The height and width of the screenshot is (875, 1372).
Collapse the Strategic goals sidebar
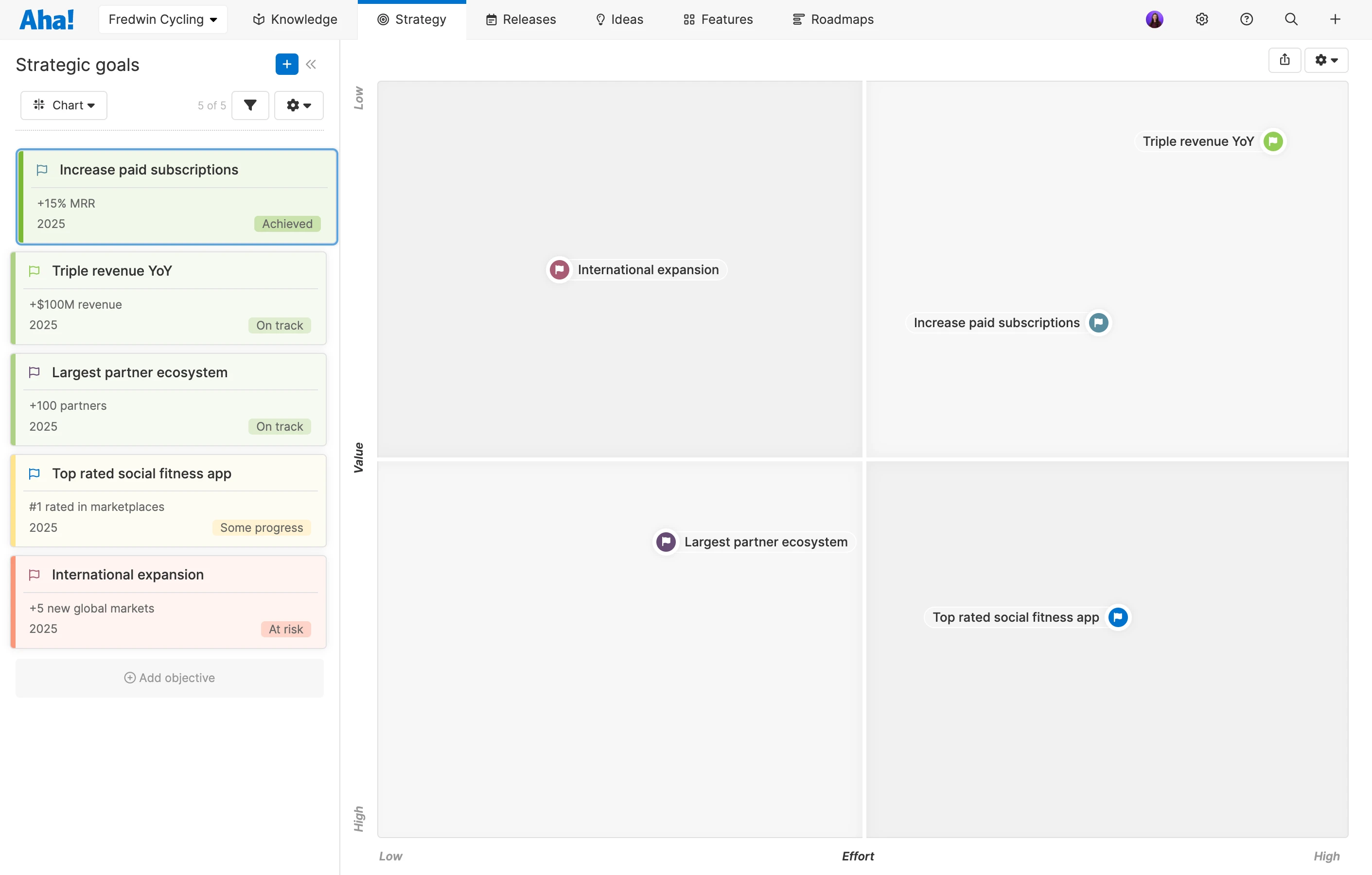pyautogui.click(x=311, y=64)
